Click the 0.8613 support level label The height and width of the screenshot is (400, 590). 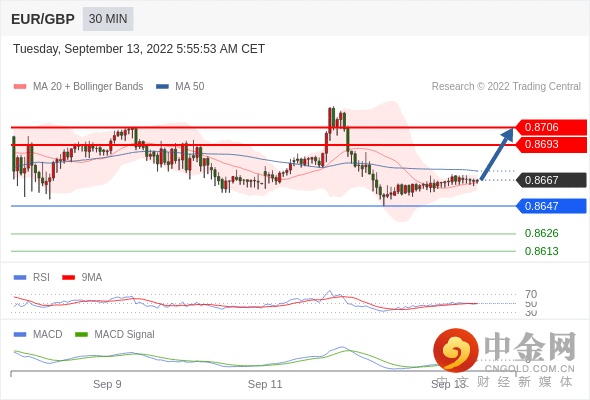(x=541, y=251)
